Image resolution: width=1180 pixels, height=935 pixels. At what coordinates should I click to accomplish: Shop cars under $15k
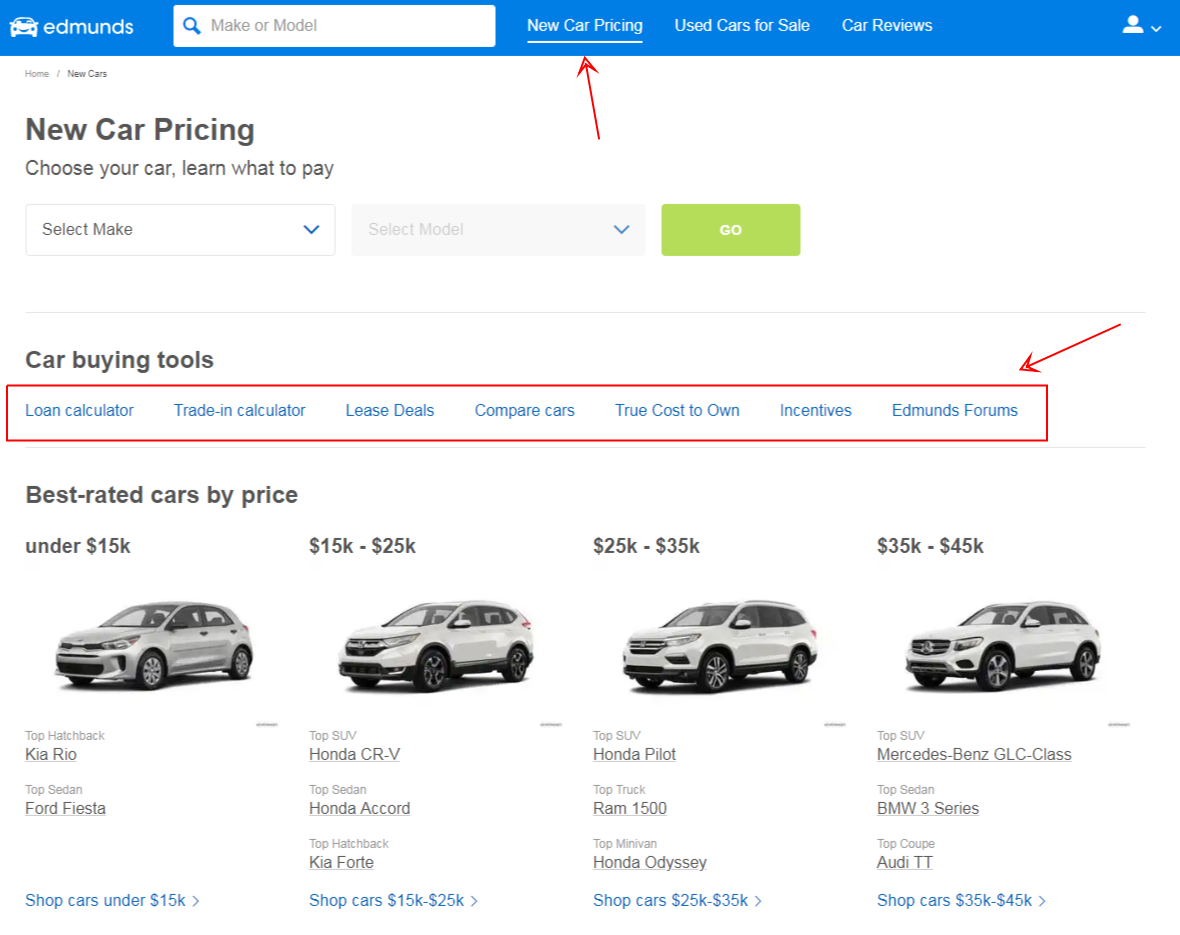click(x=112, y=900)
